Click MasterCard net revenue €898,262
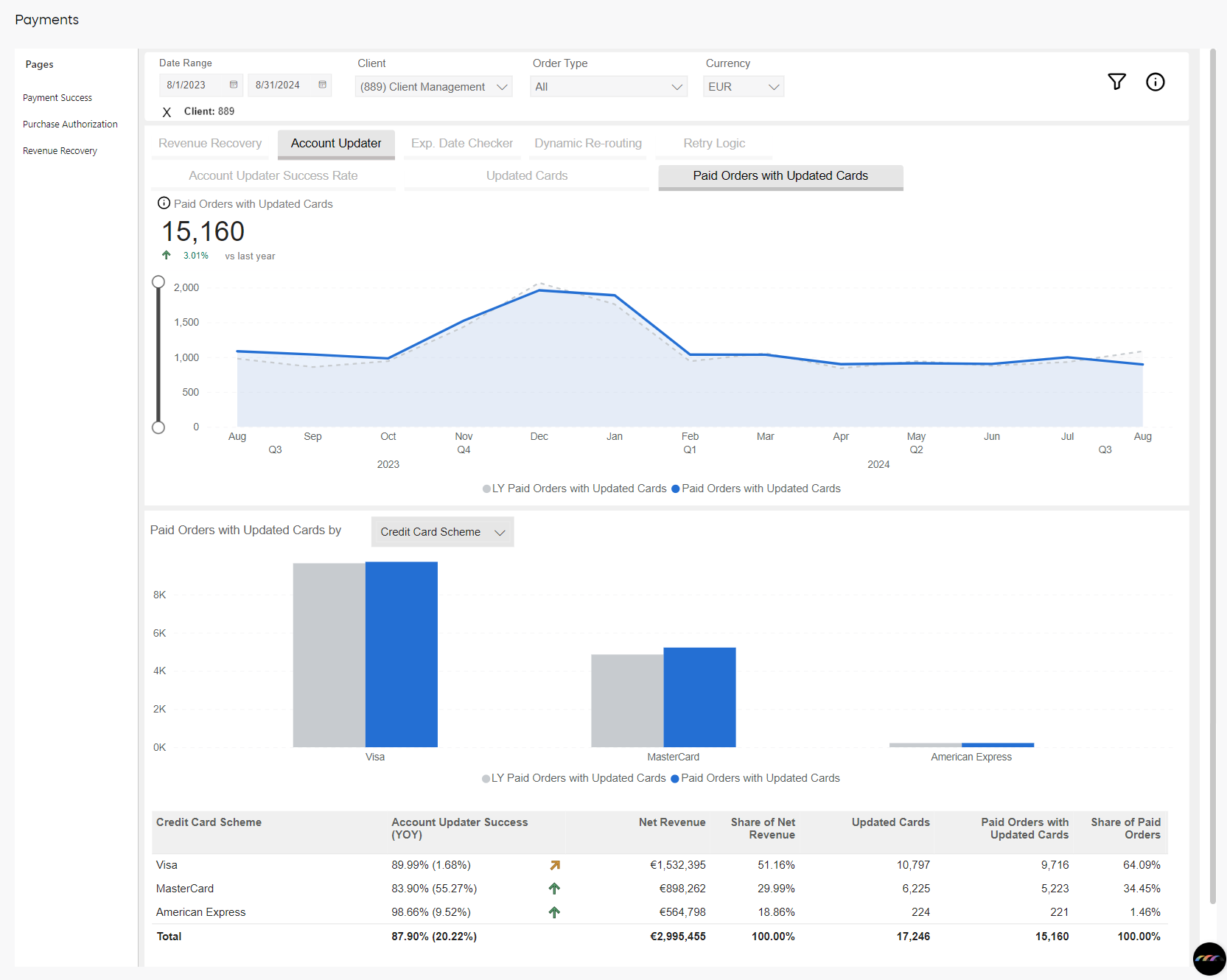This screenshot has height=980, width=1227. [x=682, y=889]
